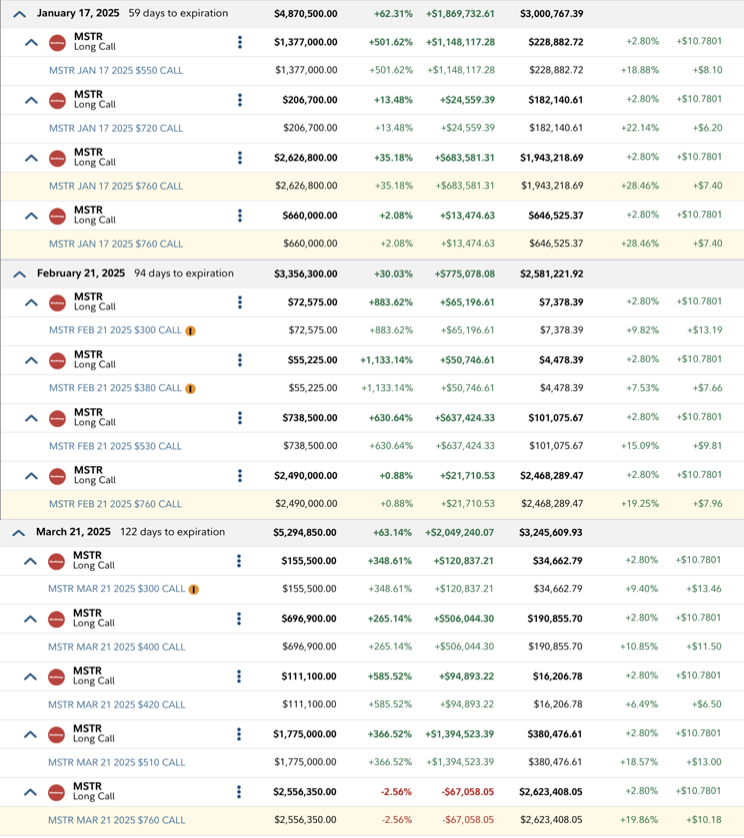
Task: Click the +$13.19 change value
Action: pos(704,330)
